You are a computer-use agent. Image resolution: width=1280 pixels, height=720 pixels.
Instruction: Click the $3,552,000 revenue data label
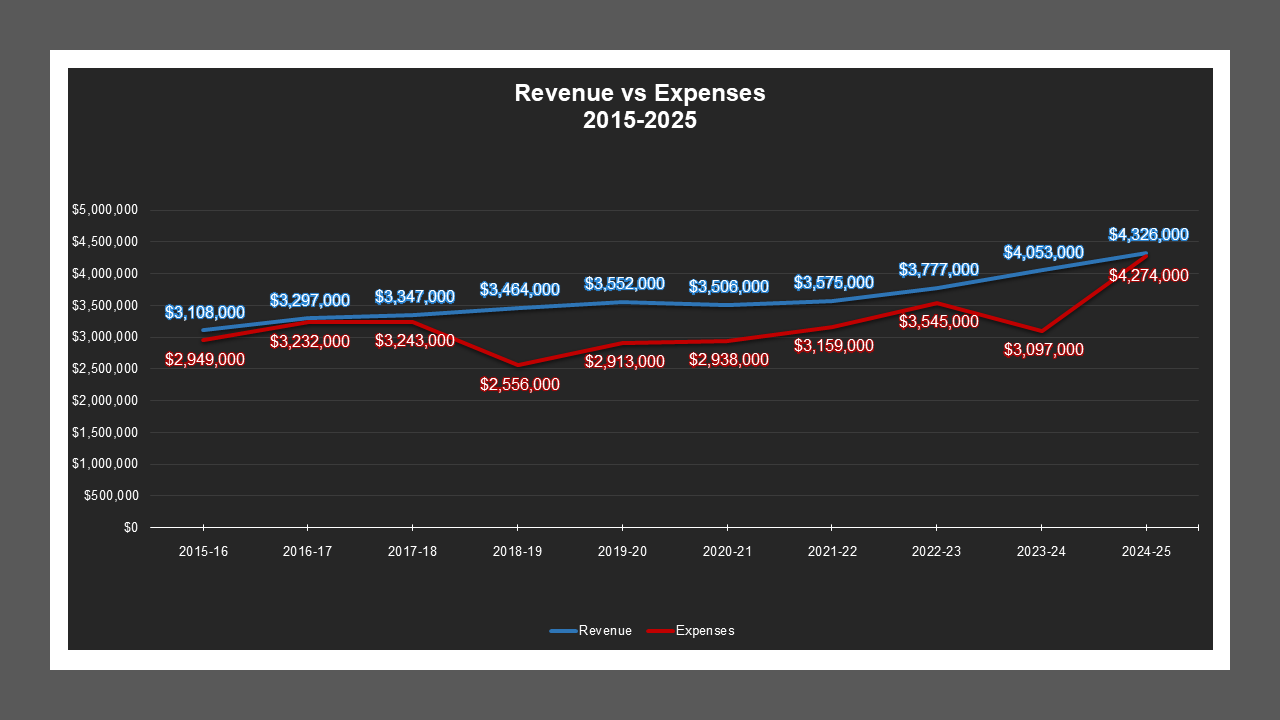pyautogui.click(x=624, y=284)
